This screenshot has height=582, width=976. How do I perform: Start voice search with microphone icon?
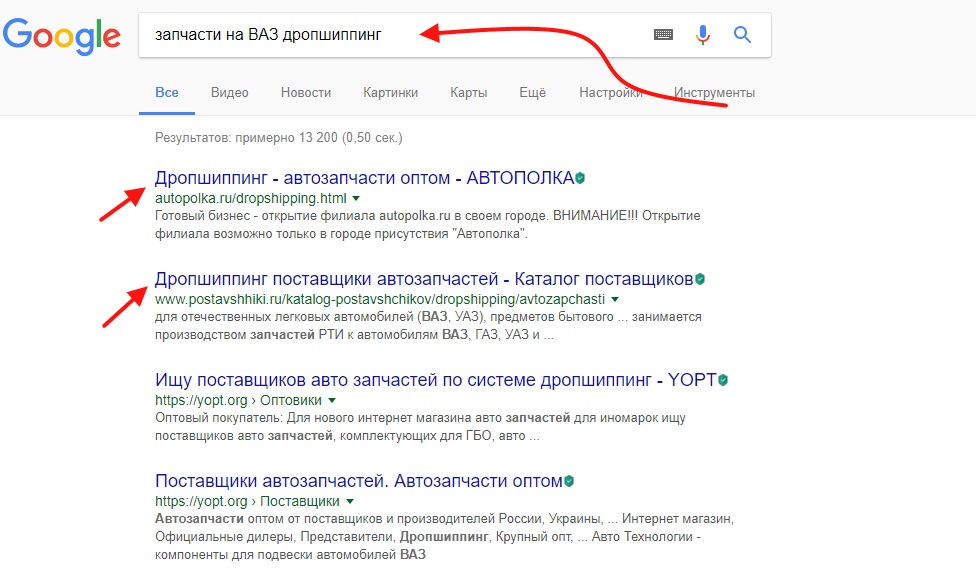pos(703,34)
